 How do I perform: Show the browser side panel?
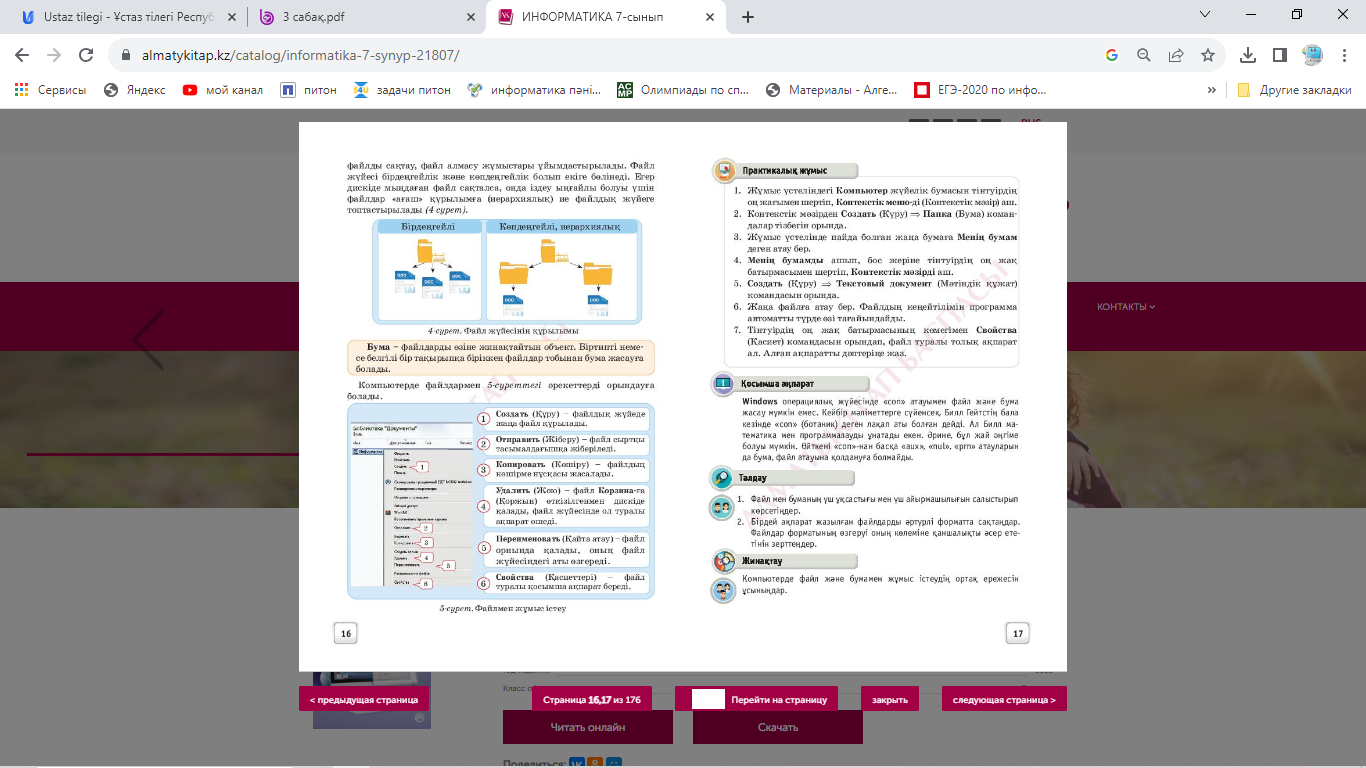tap(1279, 55)
